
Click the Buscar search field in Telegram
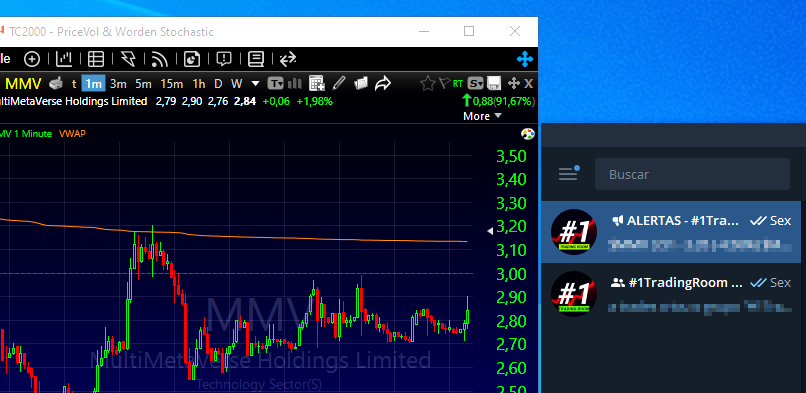tap(692, 174)
